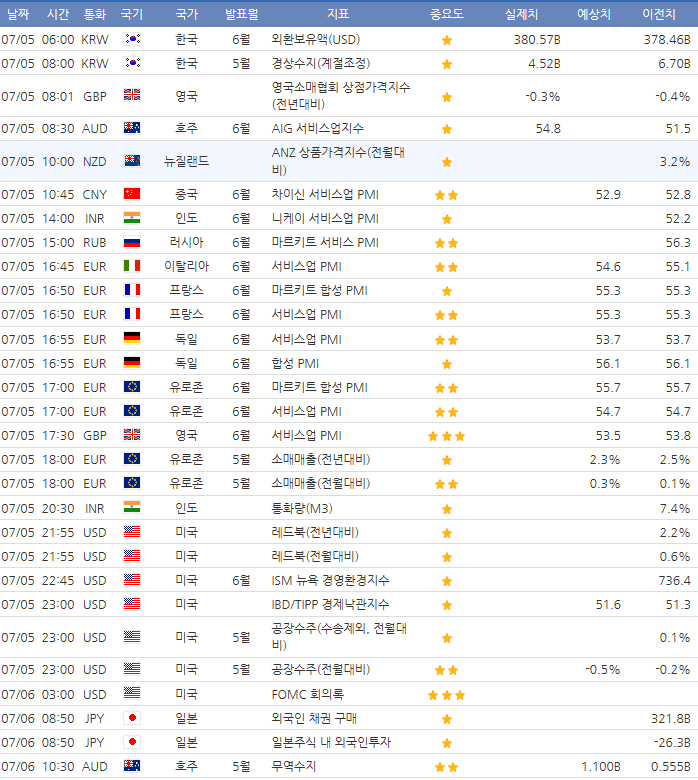Click the 중요도 column header
Image resolution: width=698 pixels, height=780 pixels.
[446, 14]
